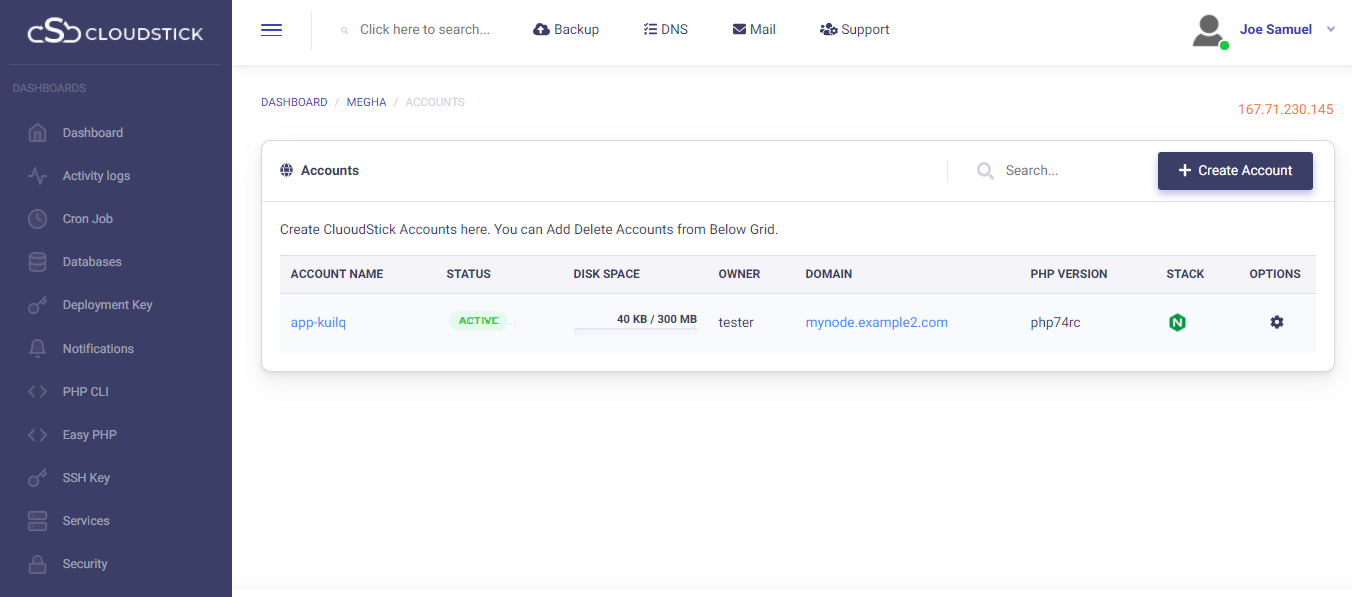
Task: Open the mynode.example2.com domain link
Action: click(x=876, y=322)
